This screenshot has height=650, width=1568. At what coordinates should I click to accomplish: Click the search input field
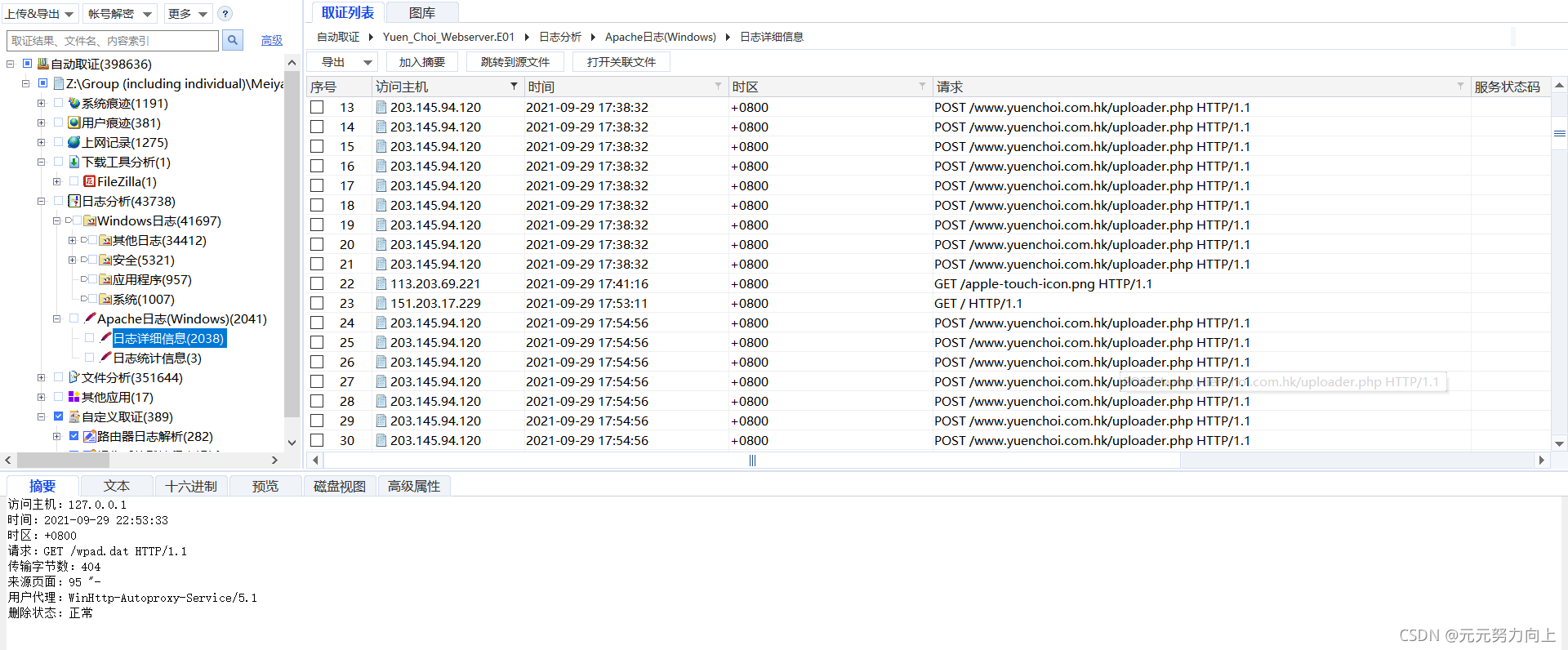click(113, 41)
